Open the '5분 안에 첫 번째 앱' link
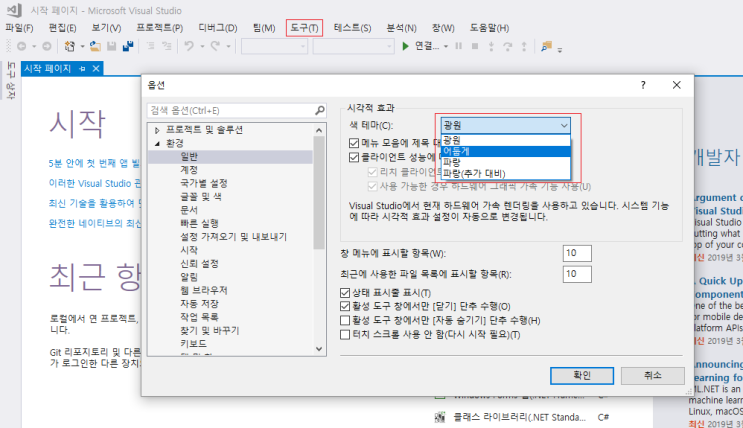This screenshot has width=743, height=428. tap(95, 164)
